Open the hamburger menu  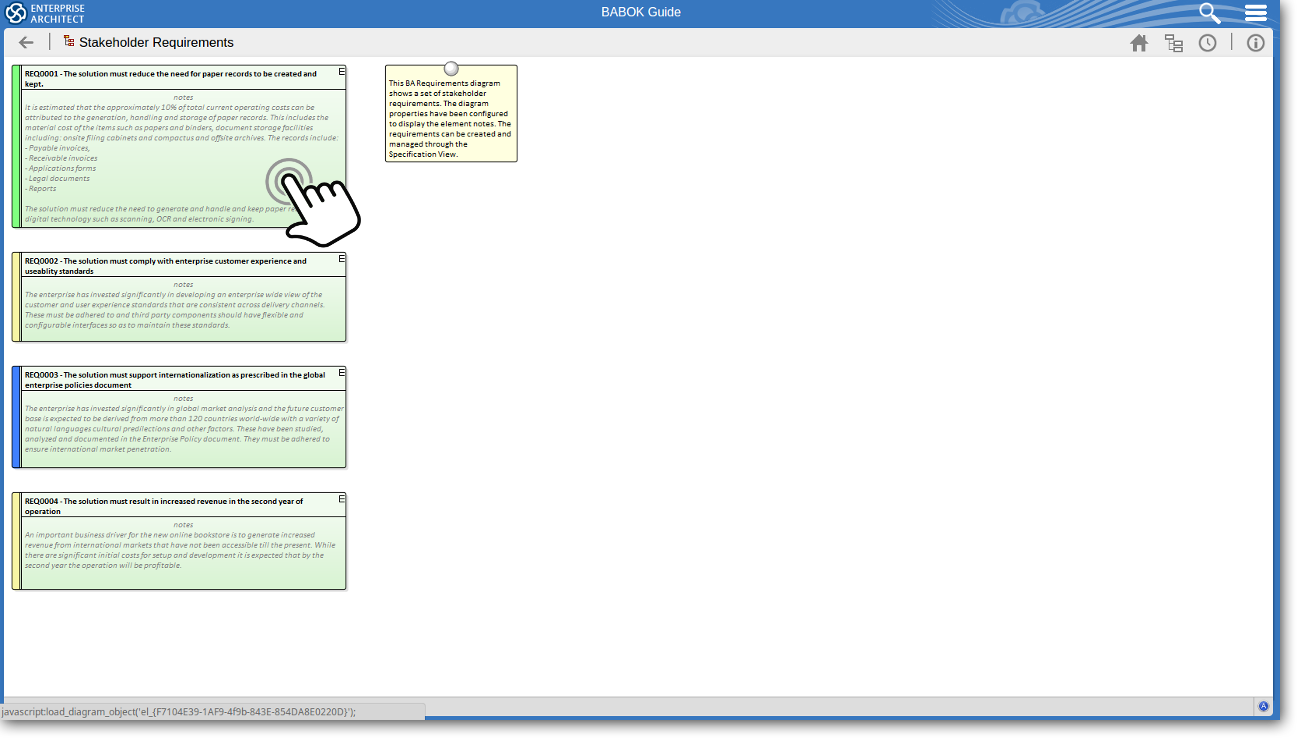pyautogui.click(x=1256, y=13)
